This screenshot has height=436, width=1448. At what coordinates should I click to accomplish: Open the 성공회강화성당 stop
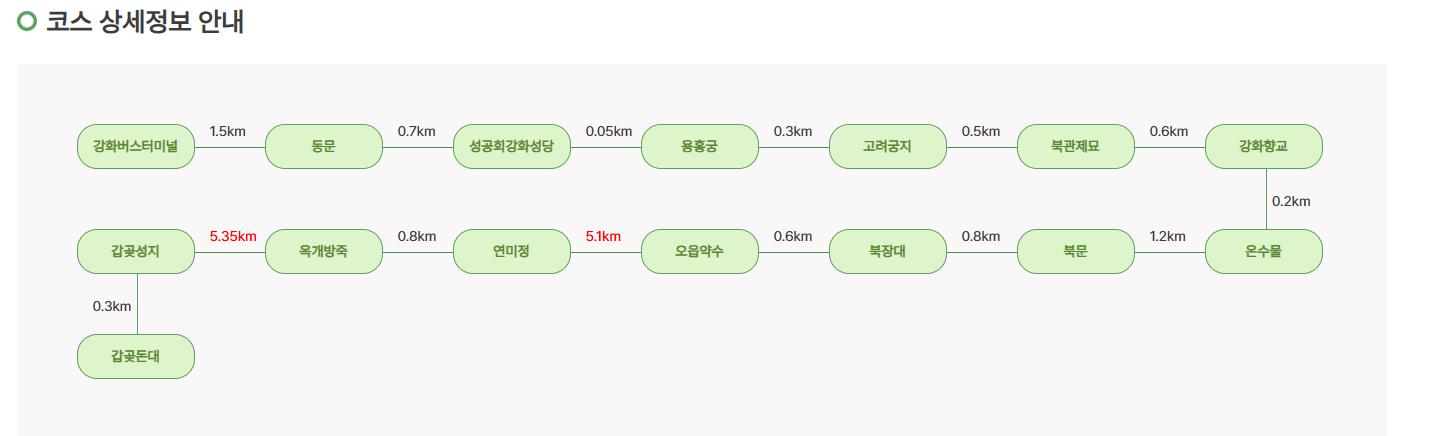coord(512,146)
